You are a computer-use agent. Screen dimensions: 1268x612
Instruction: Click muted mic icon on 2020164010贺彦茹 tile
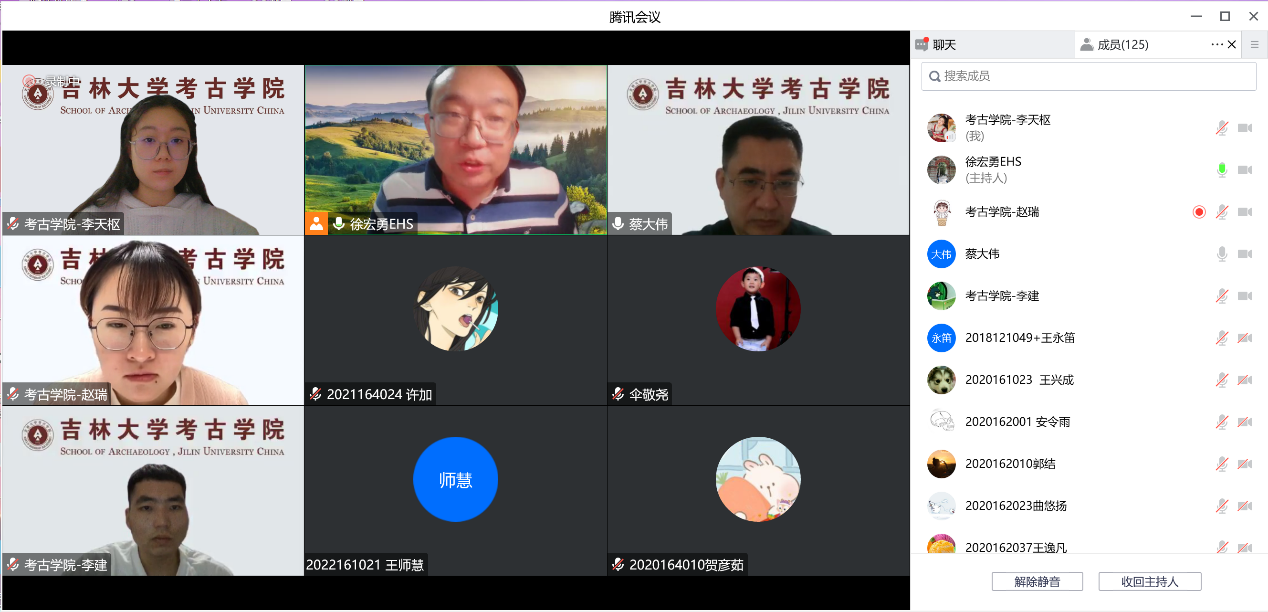point(619,564)
